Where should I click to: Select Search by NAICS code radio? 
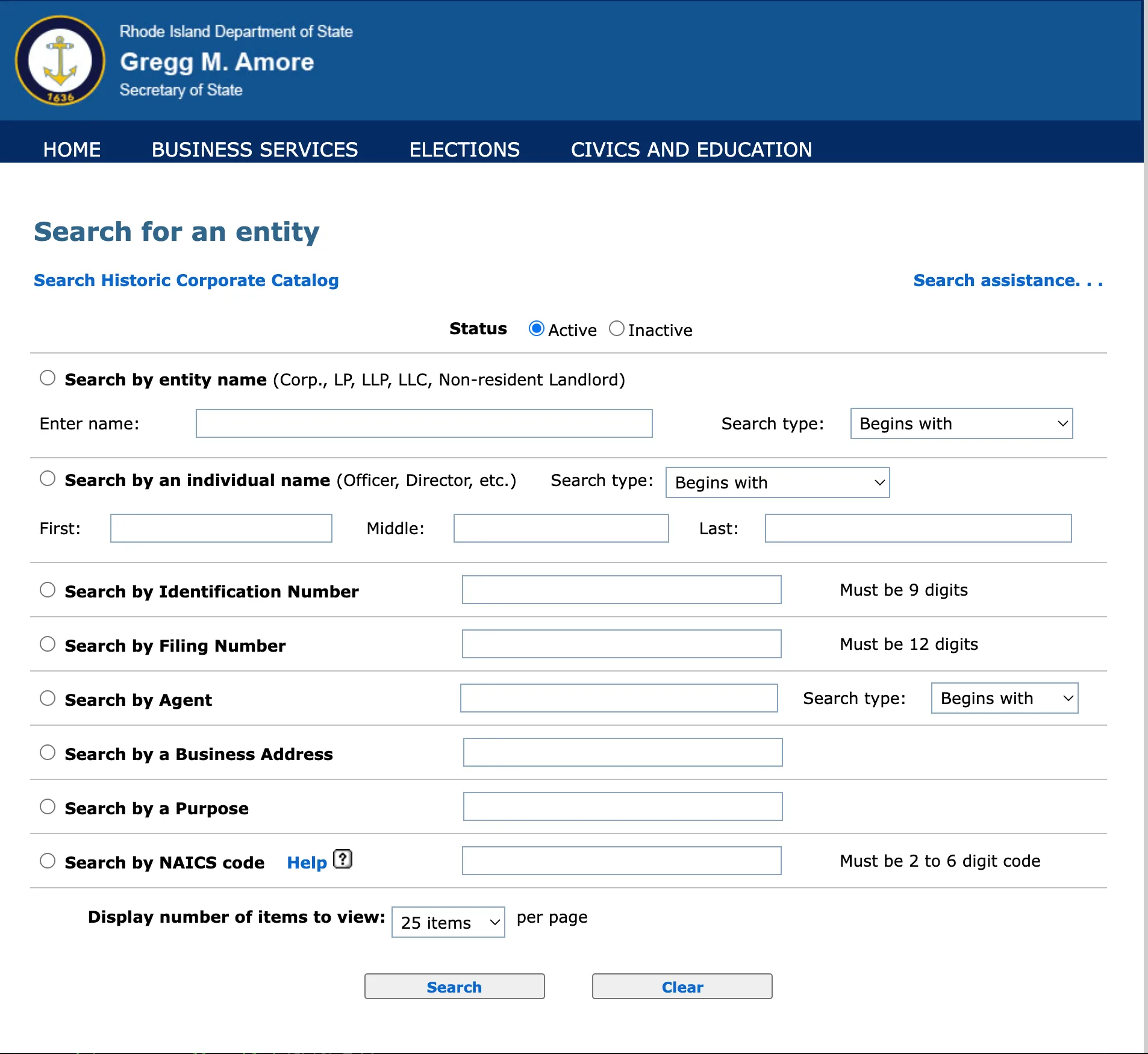coord(48,861)
